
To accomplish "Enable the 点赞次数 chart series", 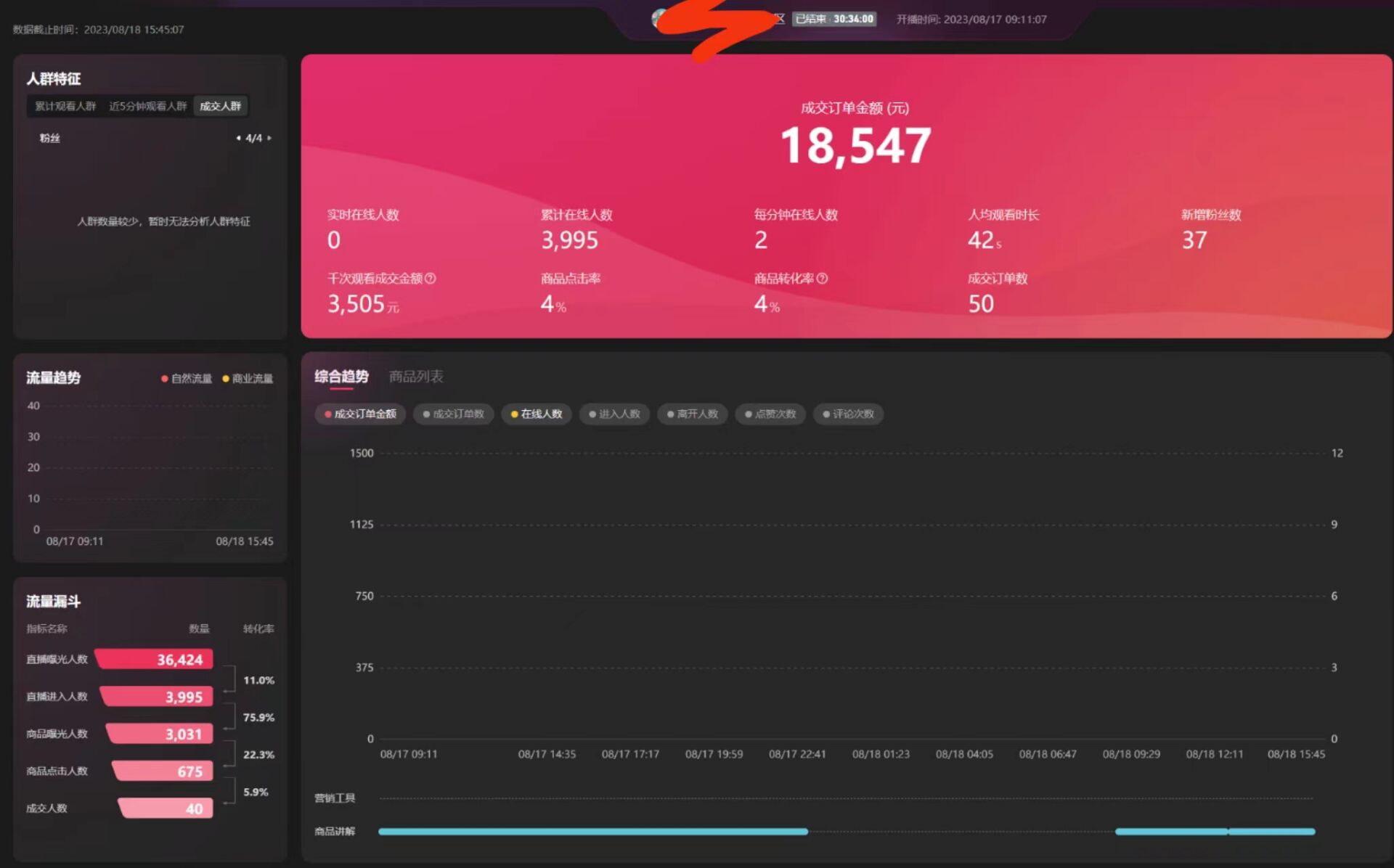I will 770,414.
